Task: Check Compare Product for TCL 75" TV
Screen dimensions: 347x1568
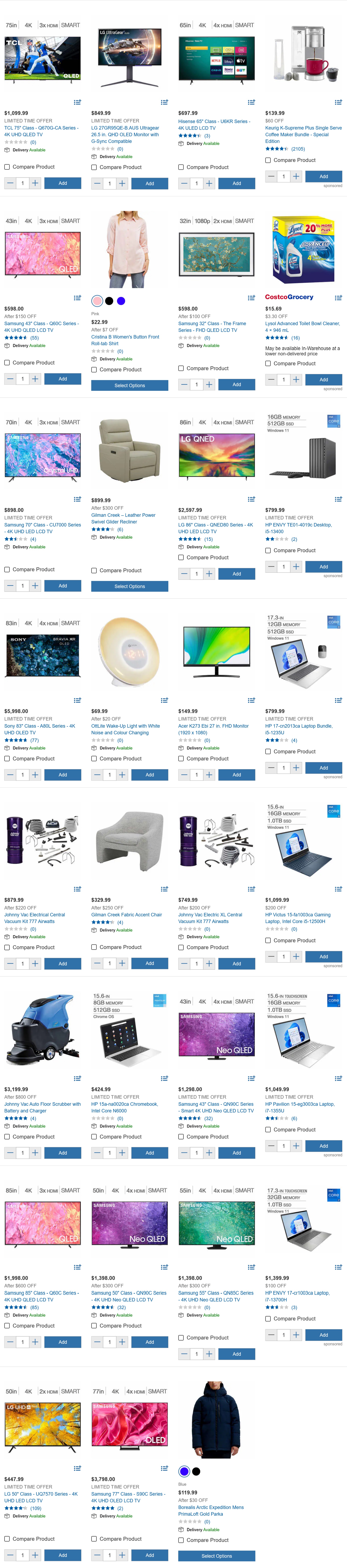Action: pos(7,167)
